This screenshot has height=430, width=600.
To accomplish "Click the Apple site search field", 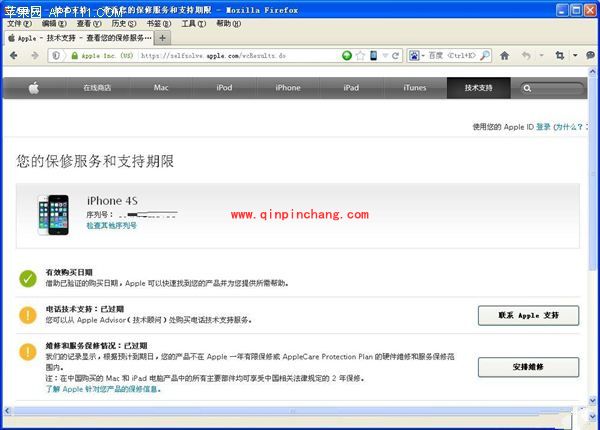I will click(552, 88).
